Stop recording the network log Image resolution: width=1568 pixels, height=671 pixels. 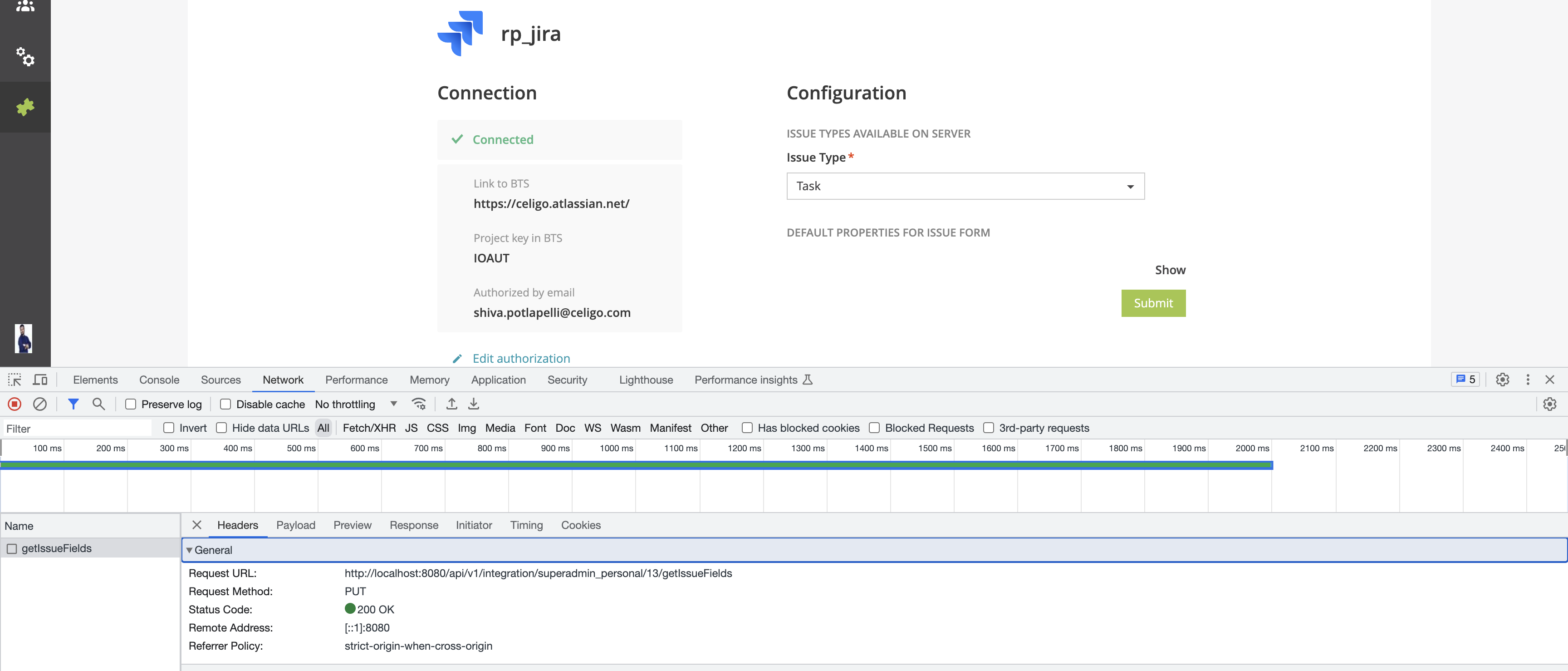pos(14,404)
